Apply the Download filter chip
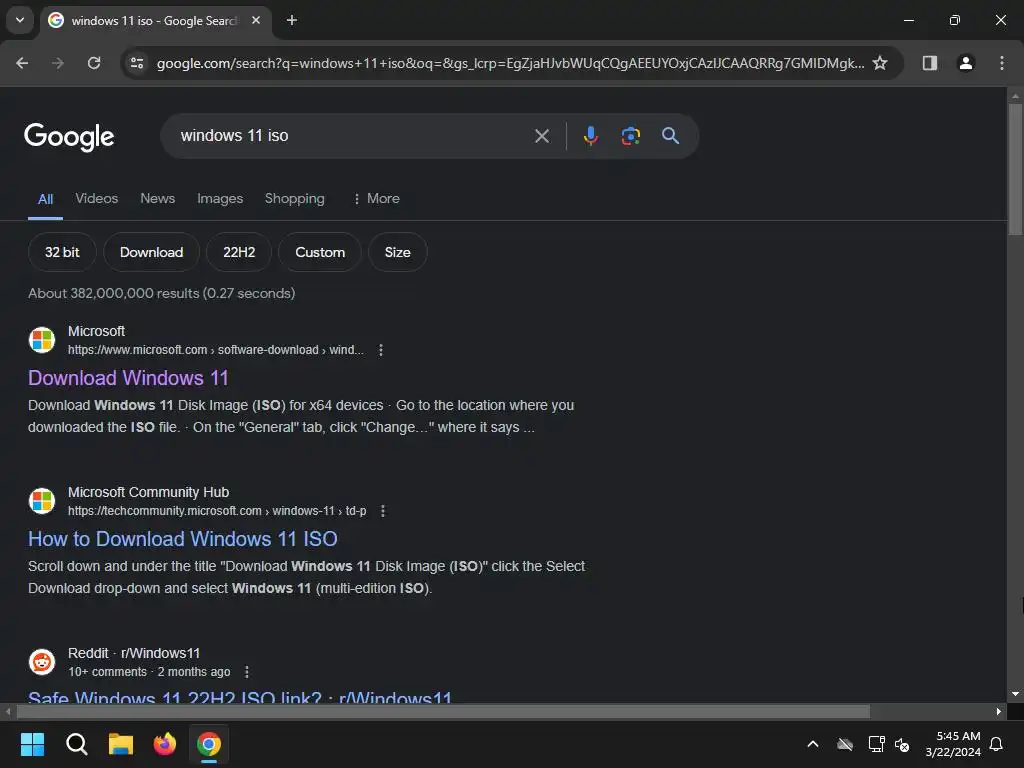Image resolution: width=1024 pixels, height=768 pixels. coord(152,252)
